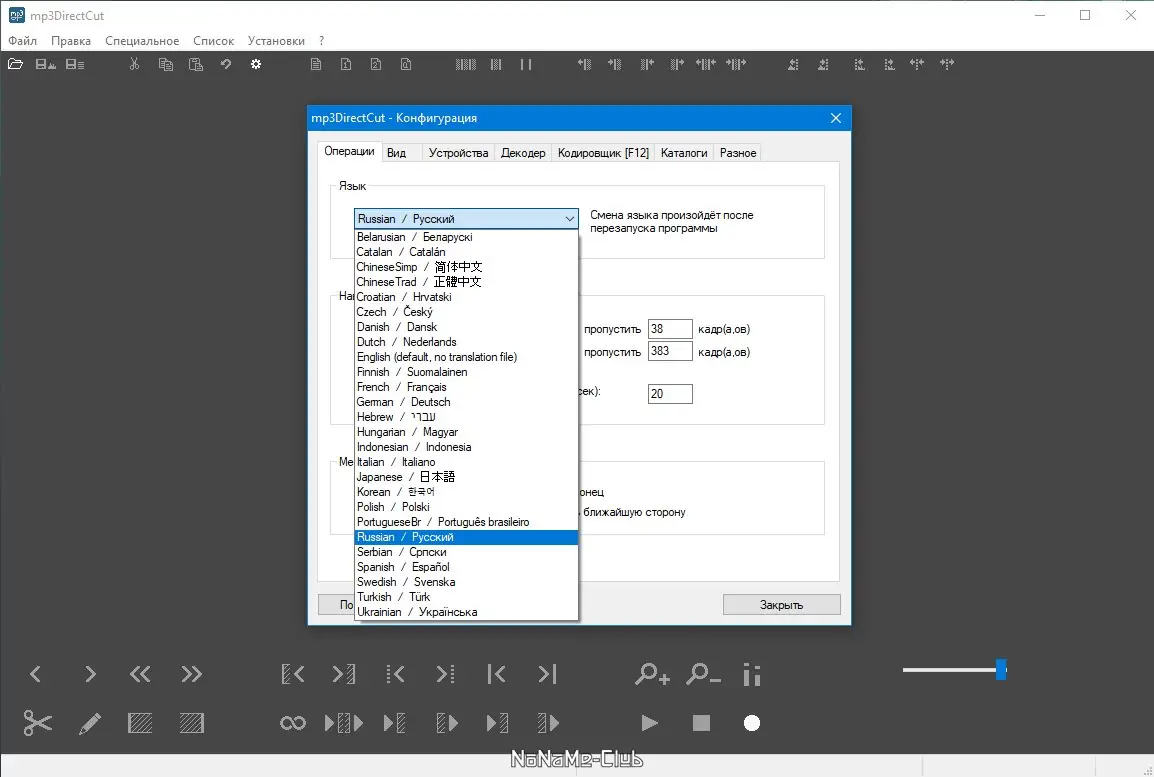The image size is (1154, 777).
Task: Choose Spanish / Español in the list
Action: coord(466,567)
